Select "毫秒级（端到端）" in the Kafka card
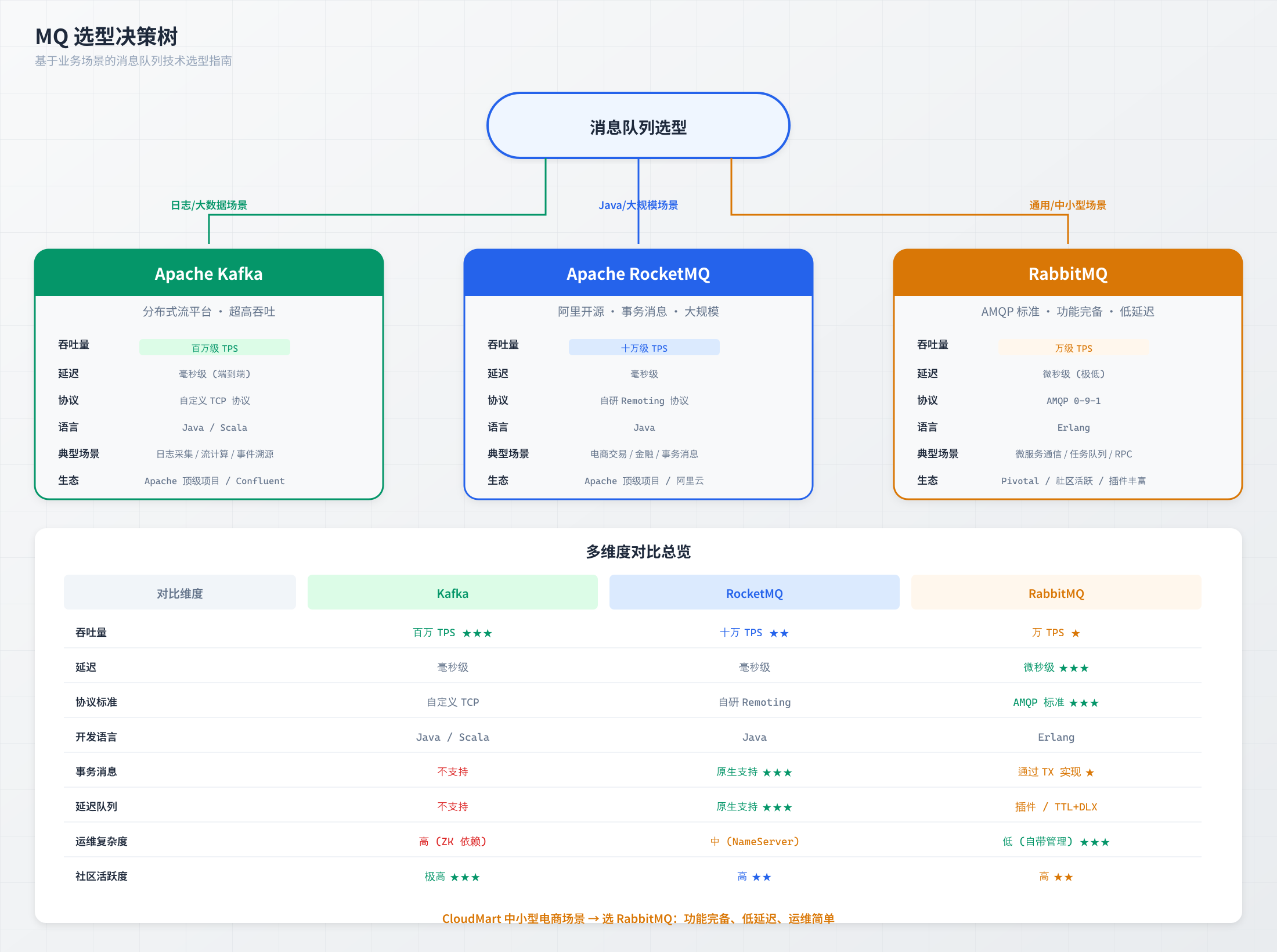 215,374
